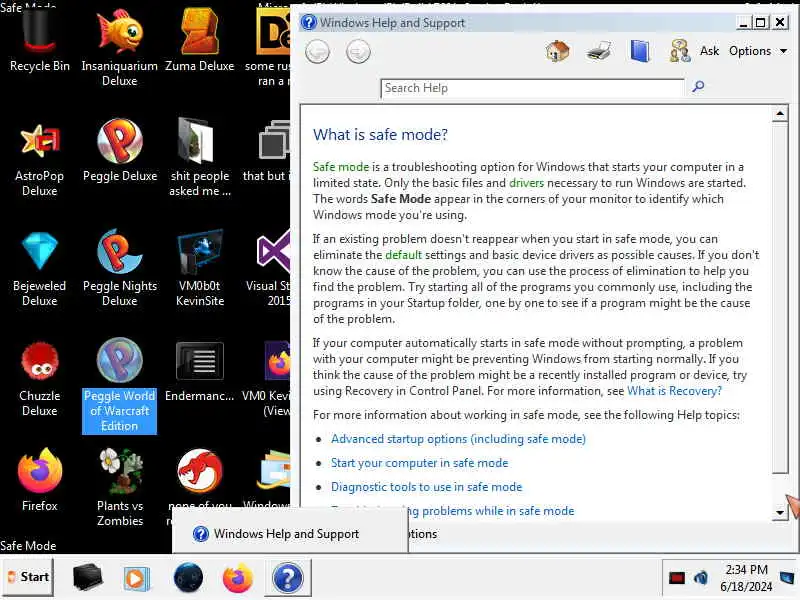
Task: Select Chuzzle Deluxe desktop icon
Action: tap(39, 379)
